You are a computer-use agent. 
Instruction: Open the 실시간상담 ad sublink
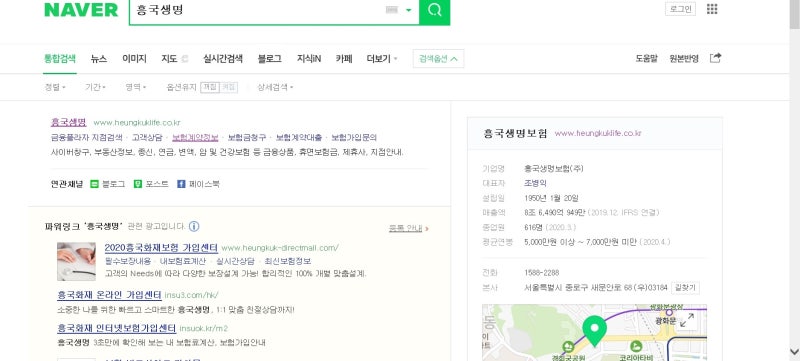pyautogui.click(x=235, y=261)
